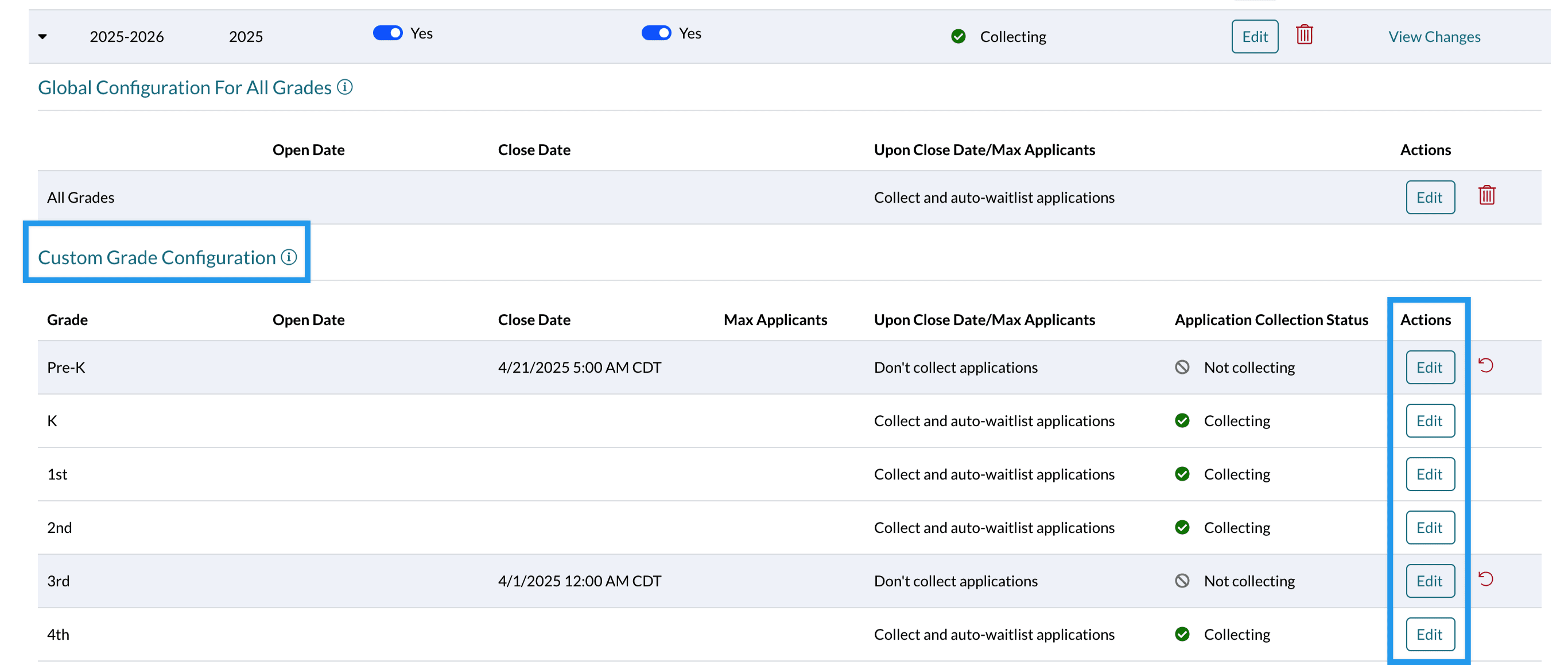
Task: Reset the 3rd grade custom configuration
Action: coord(1485,579)
